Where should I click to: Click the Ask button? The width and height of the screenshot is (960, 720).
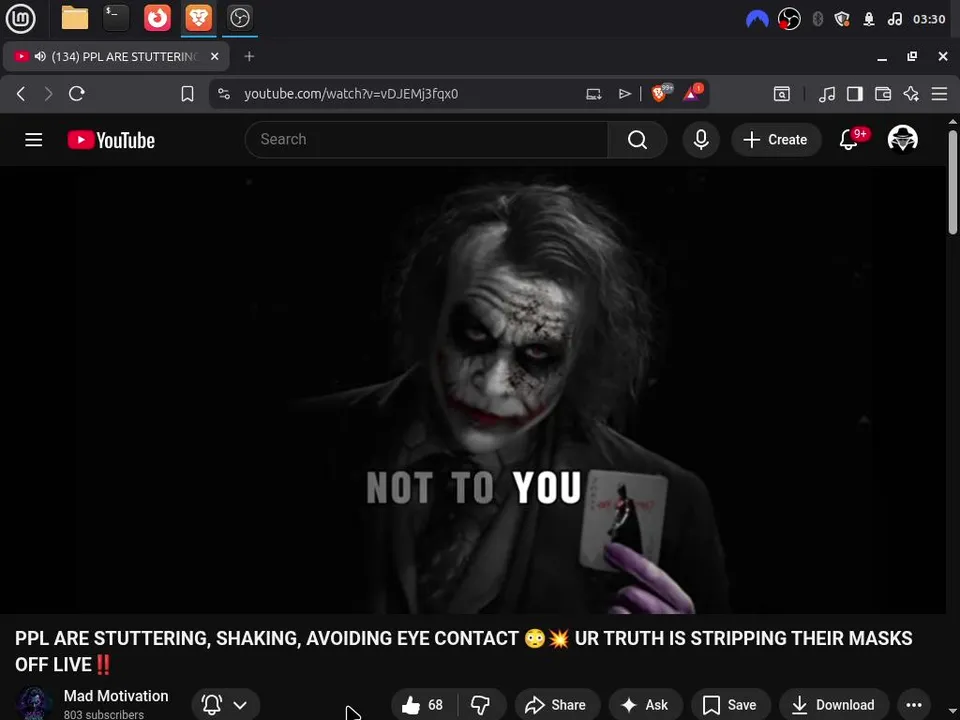(x=645, y=705)
